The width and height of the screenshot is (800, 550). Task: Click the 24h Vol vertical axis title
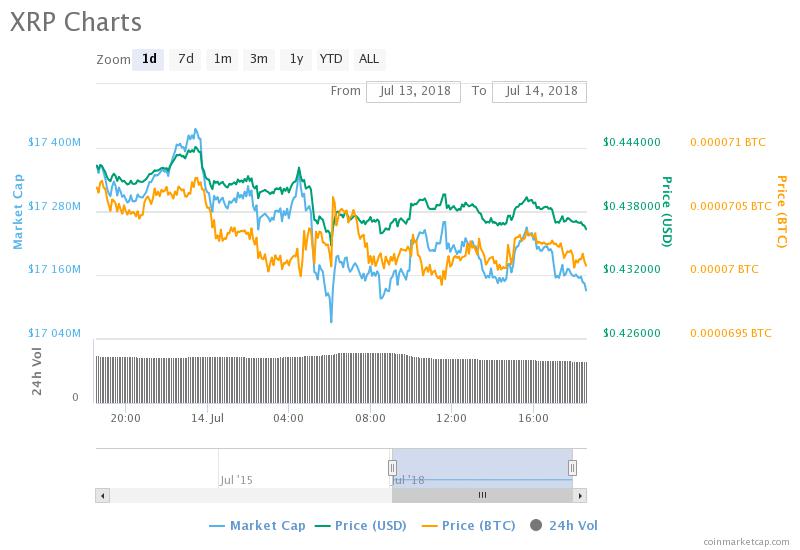(x=36, y=371)
